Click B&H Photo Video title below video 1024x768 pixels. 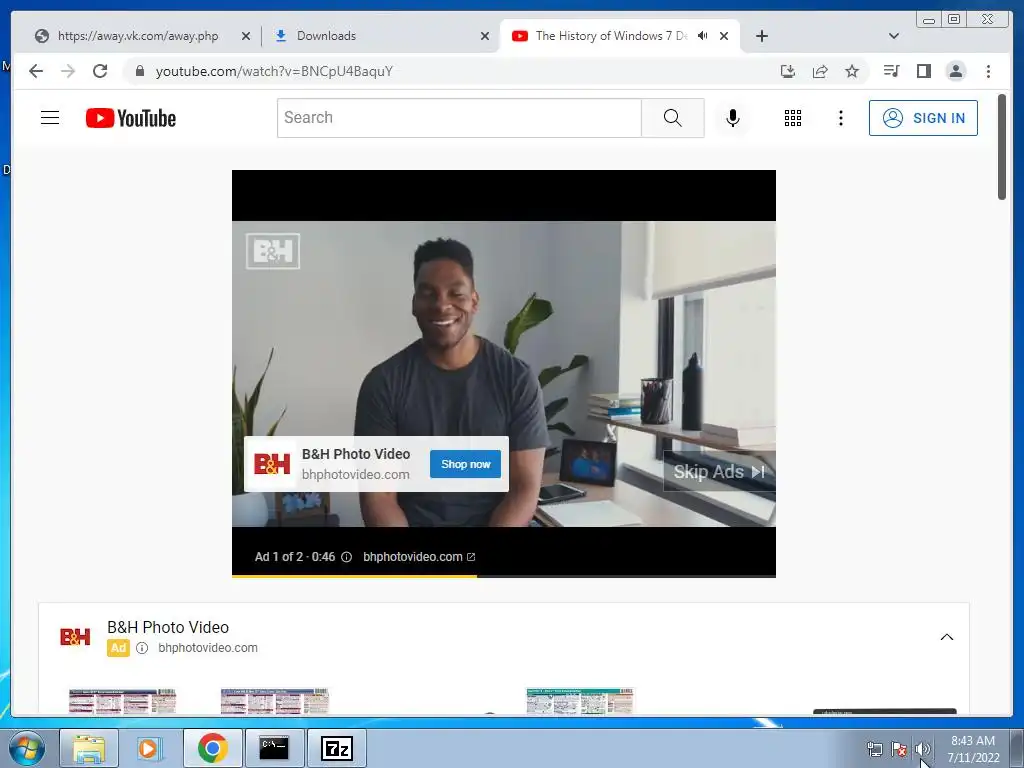[x=168, y=628]
